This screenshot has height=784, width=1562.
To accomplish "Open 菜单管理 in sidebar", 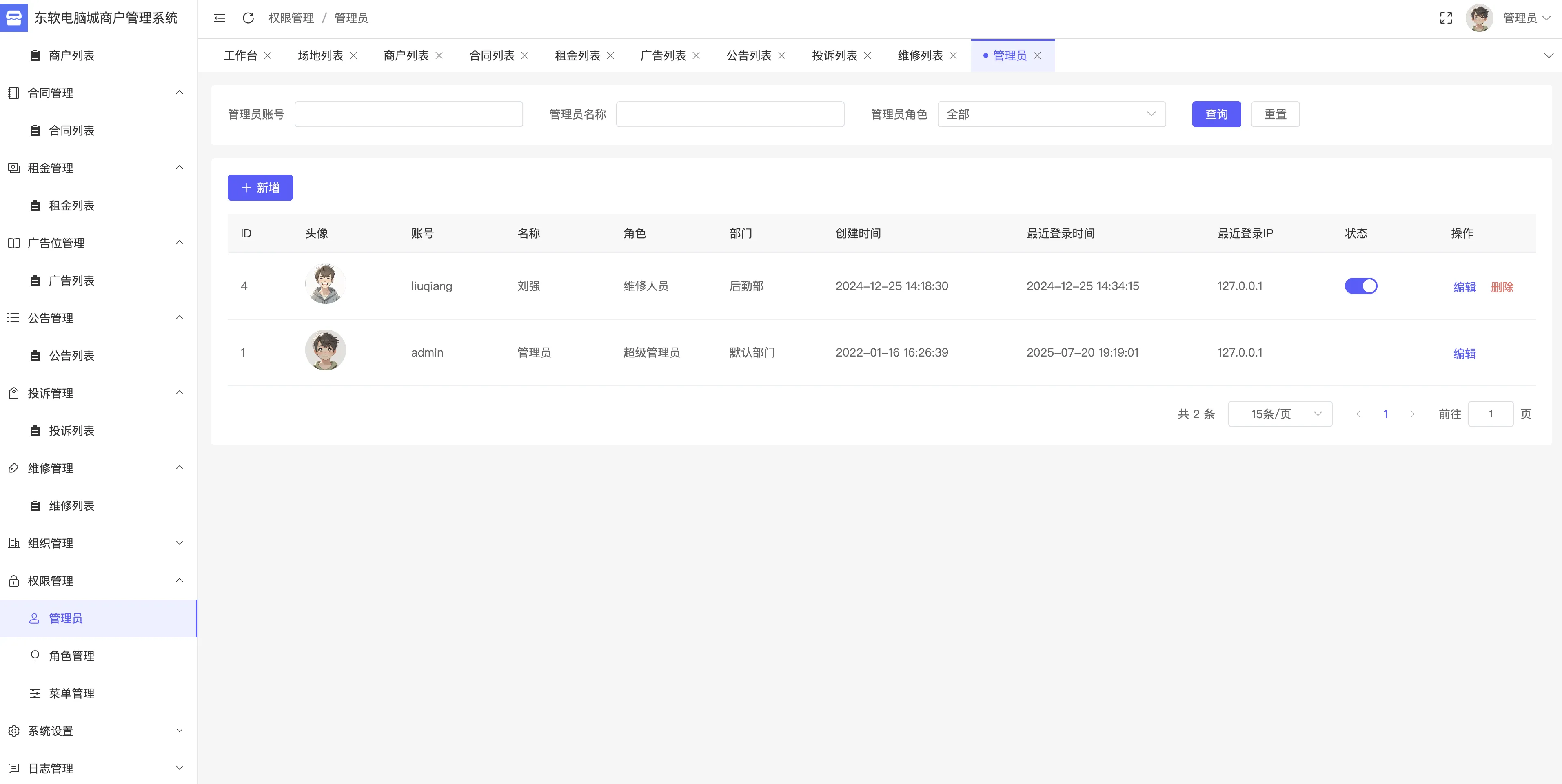I will click(x=71, y=693).
